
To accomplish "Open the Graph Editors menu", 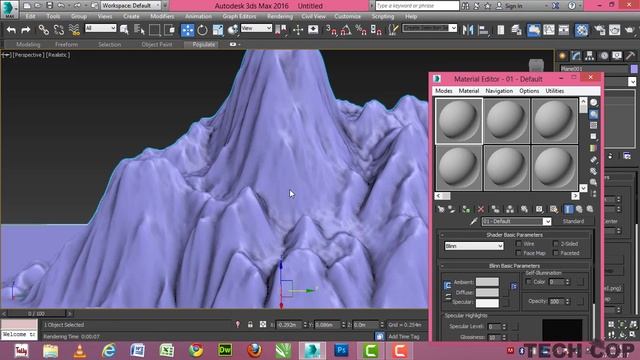I will tap(239, 16).
